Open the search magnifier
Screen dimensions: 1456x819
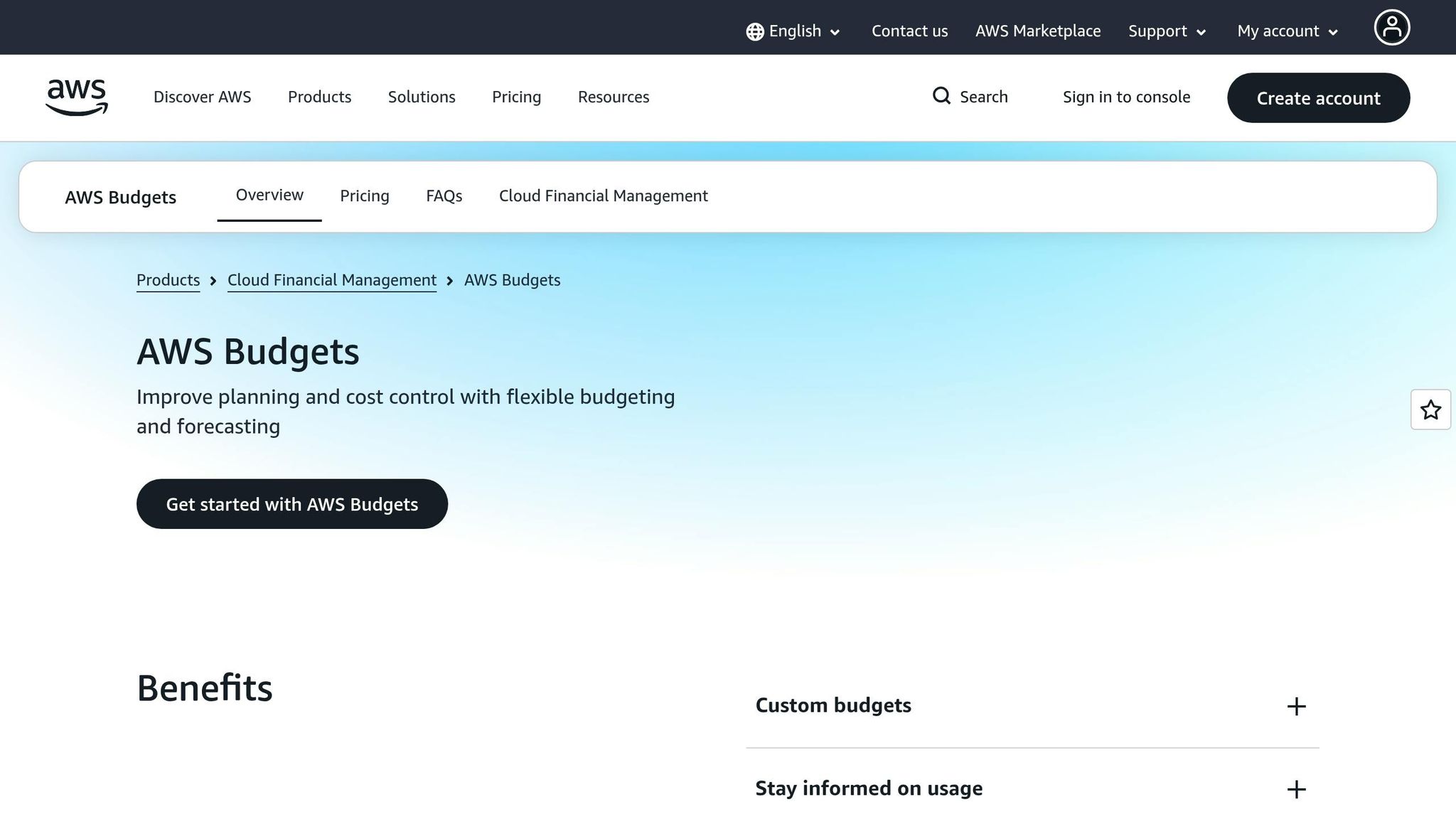click(941, 96)
